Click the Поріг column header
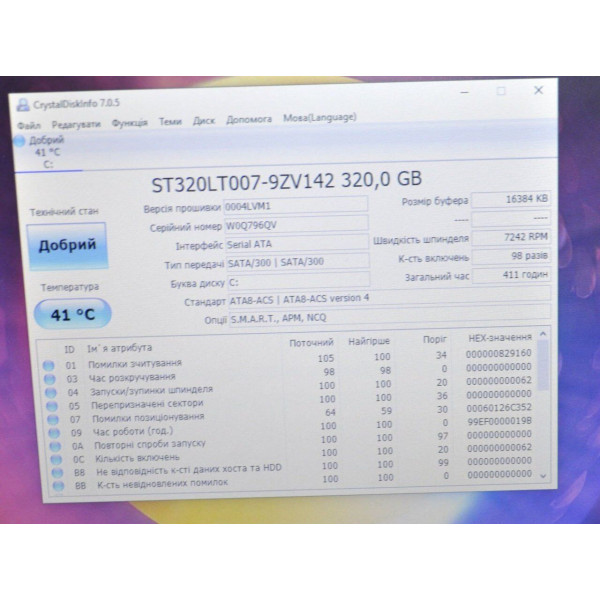 tap(435, 339)
